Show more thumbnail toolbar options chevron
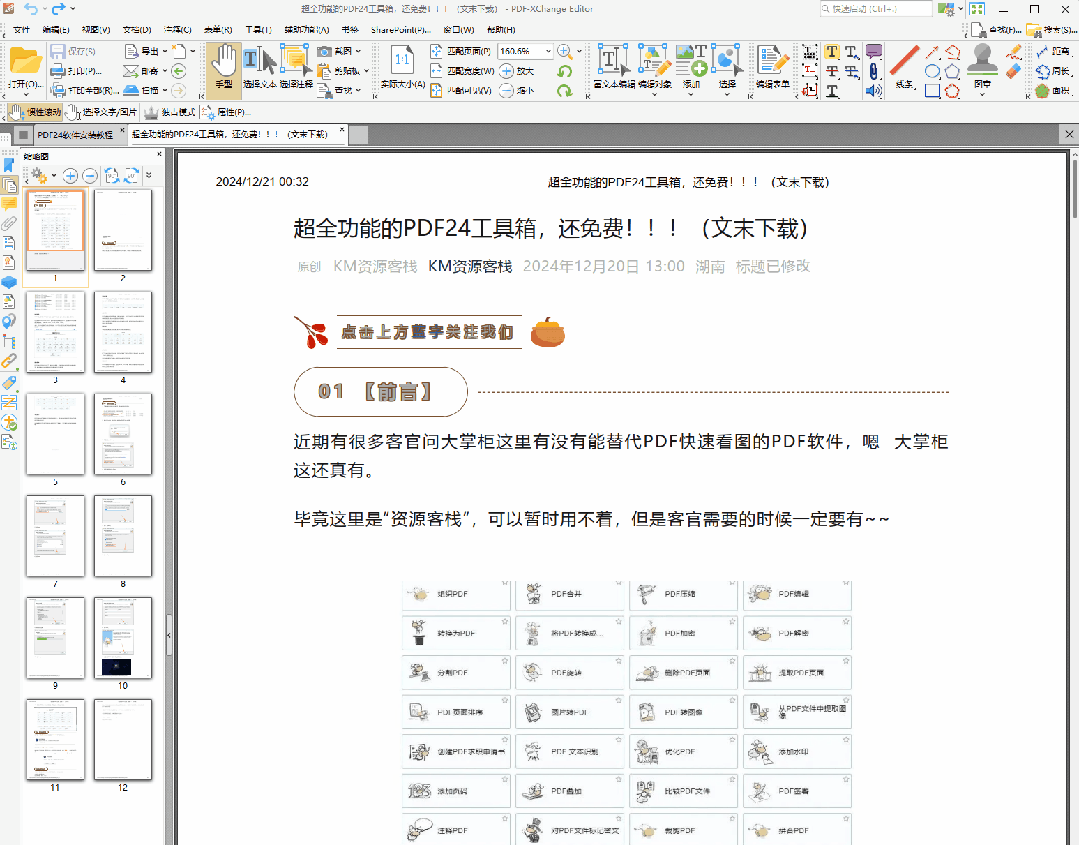The image size is (1079, 845). [149, 176]
